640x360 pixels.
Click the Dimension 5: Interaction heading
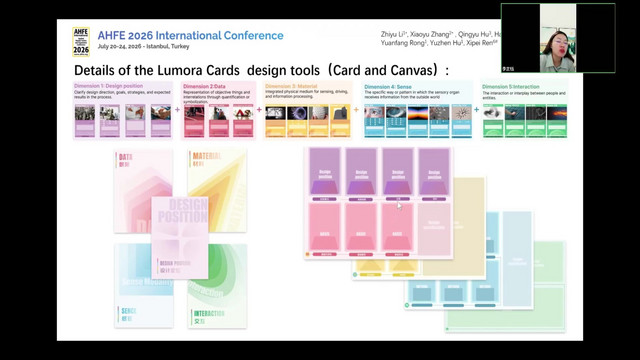click(511, 87)
